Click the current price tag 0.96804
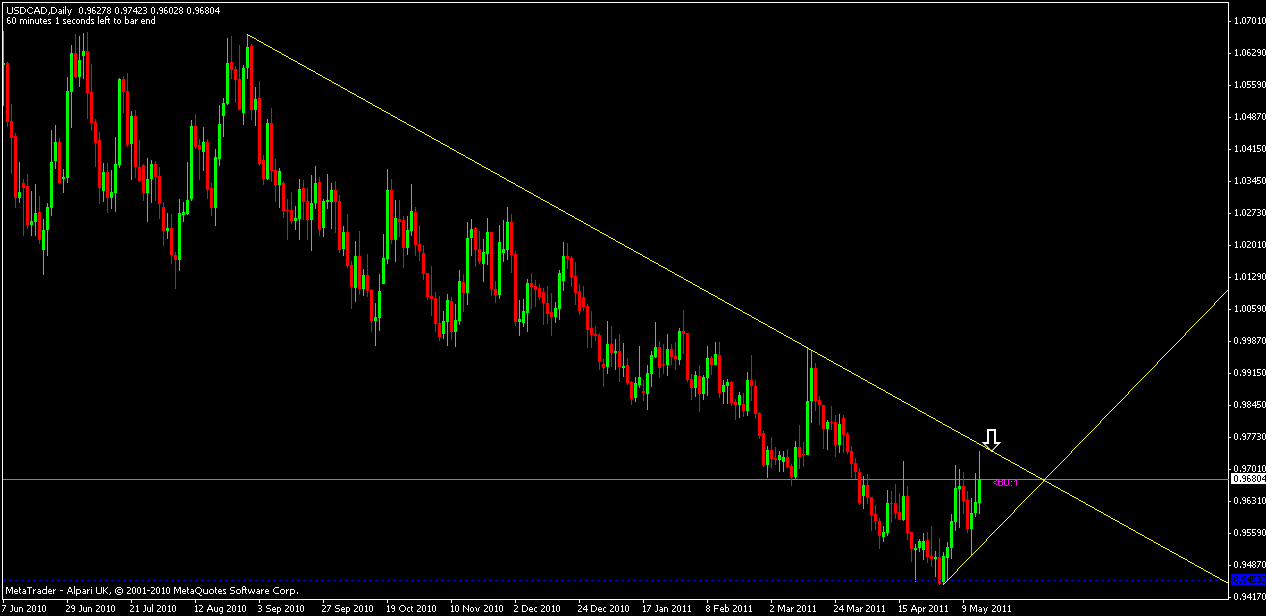 [1247, 480]
